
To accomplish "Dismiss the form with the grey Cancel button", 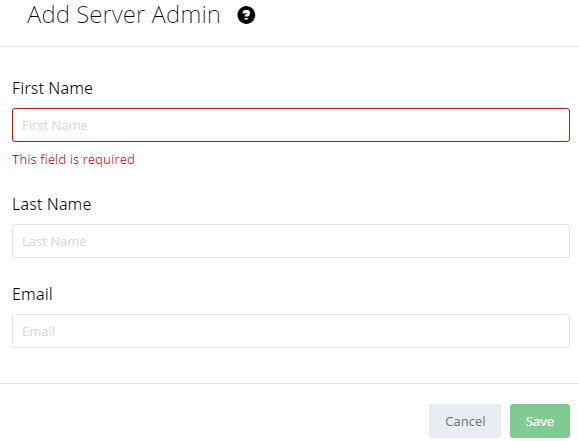I will click(465, 421).
